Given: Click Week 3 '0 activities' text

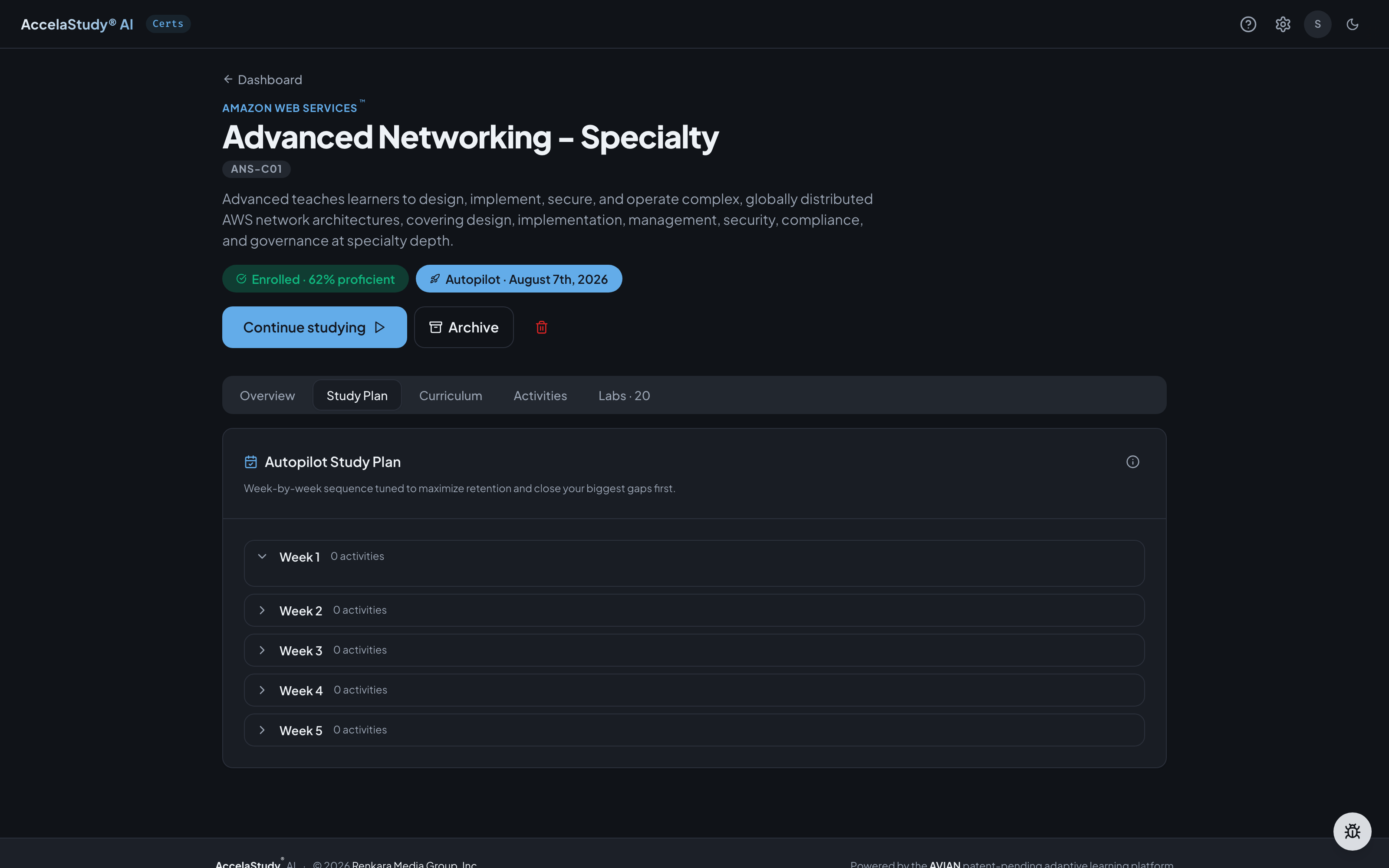Looking at the screenshot, I should pyautogui.click(x=360, y=650).
